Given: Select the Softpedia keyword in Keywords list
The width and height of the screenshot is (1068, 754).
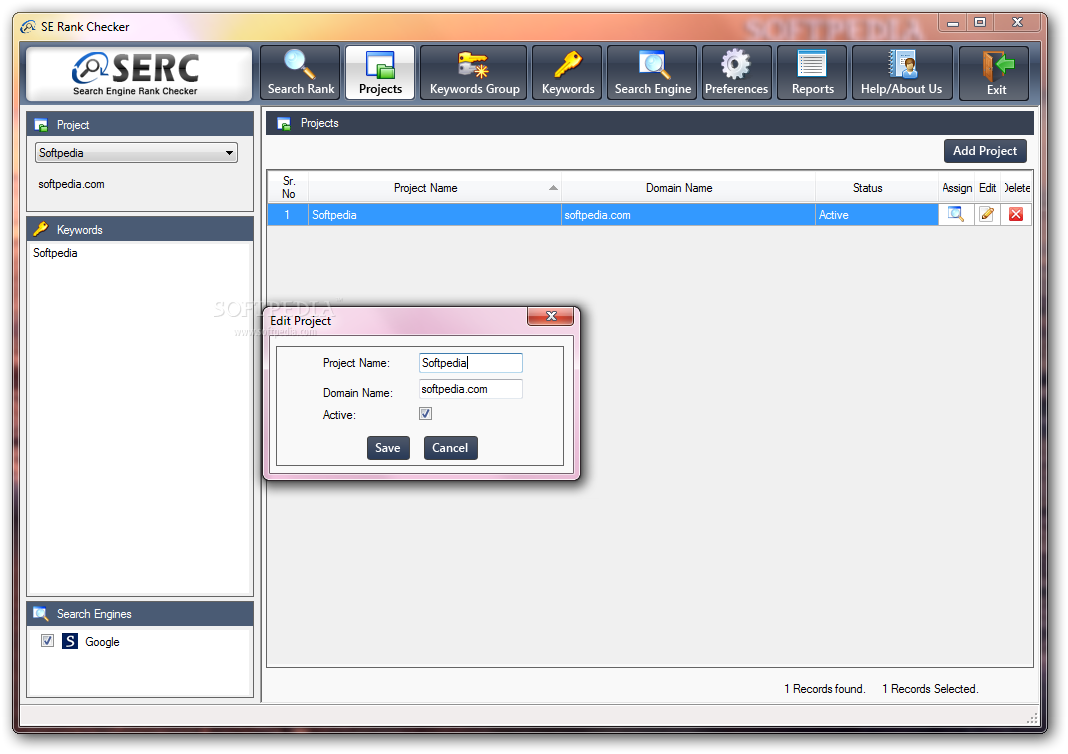Looking at the screenshot, I should [x=55, y=253].
